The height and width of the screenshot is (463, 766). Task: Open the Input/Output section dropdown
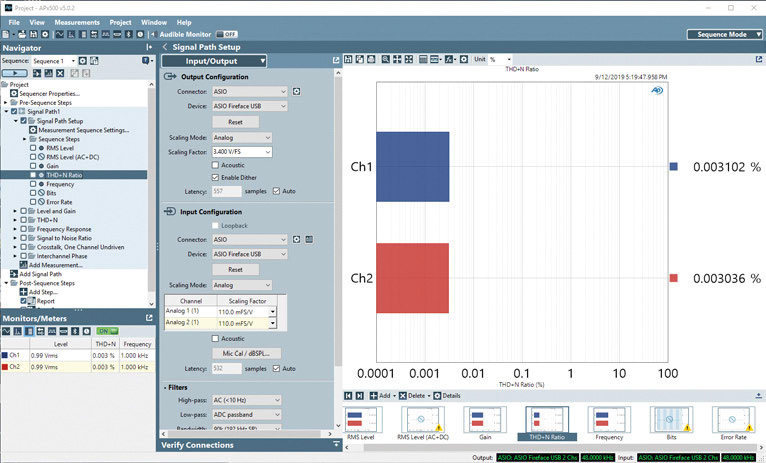coord(214,61)
